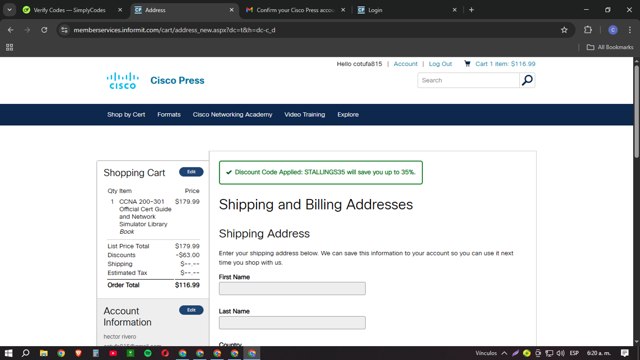The width and height of the screenshot is (640, 360).
Task: Open the Cisco Networking Academy menu
Action: pos(232,115)
